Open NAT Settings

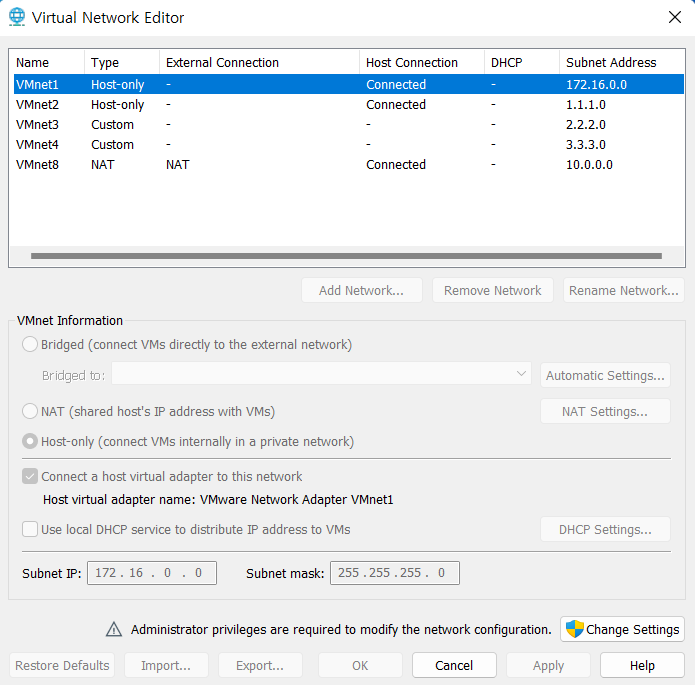pos(605,411)
